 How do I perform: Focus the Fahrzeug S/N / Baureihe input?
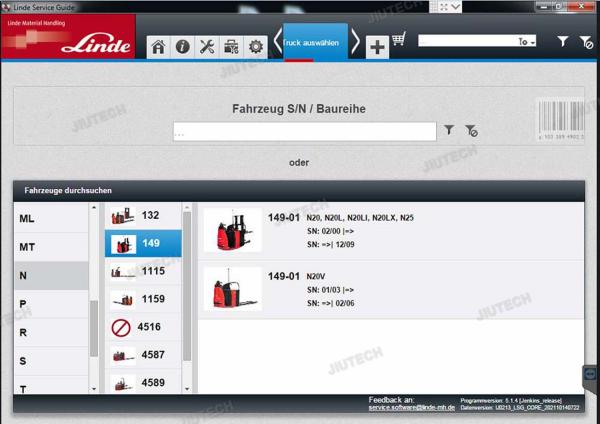pyautogui.click(x=305, y=132)
